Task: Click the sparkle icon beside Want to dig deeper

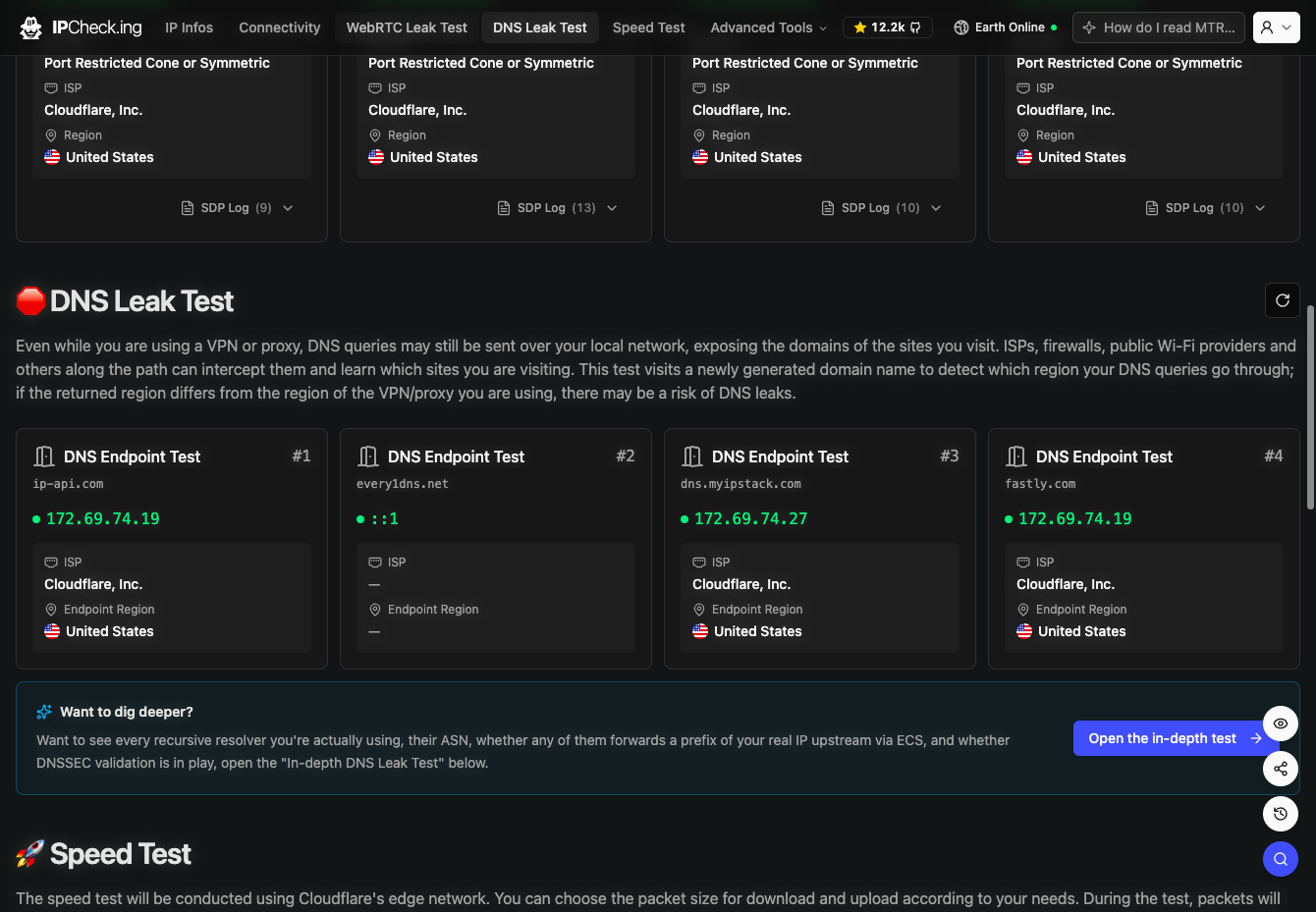Action: [44, 712]
